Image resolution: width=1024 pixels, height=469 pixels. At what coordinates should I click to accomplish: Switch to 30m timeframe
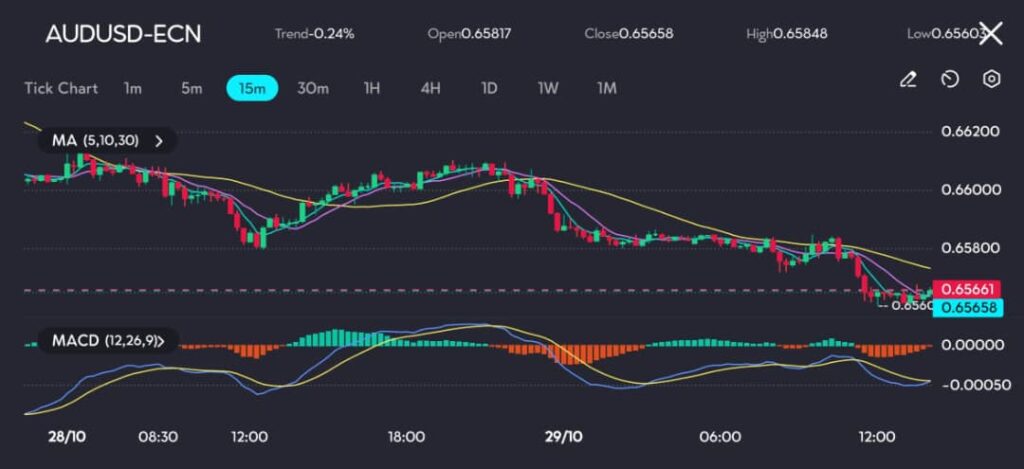coord(313,88)
